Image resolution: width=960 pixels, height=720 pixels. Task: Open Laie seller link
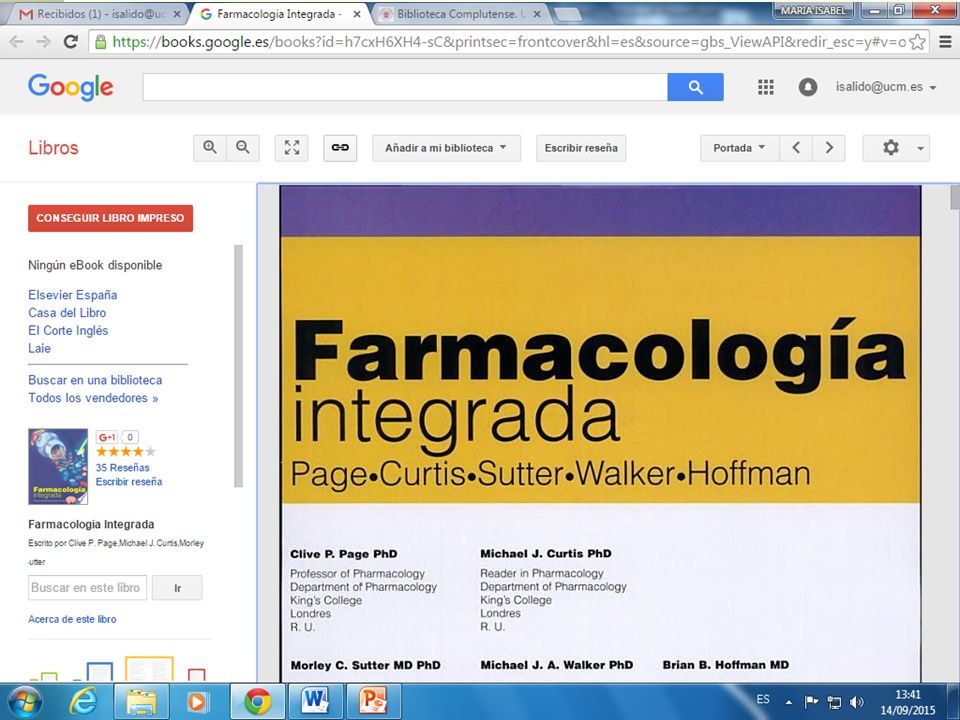click(x=39, y=348)
